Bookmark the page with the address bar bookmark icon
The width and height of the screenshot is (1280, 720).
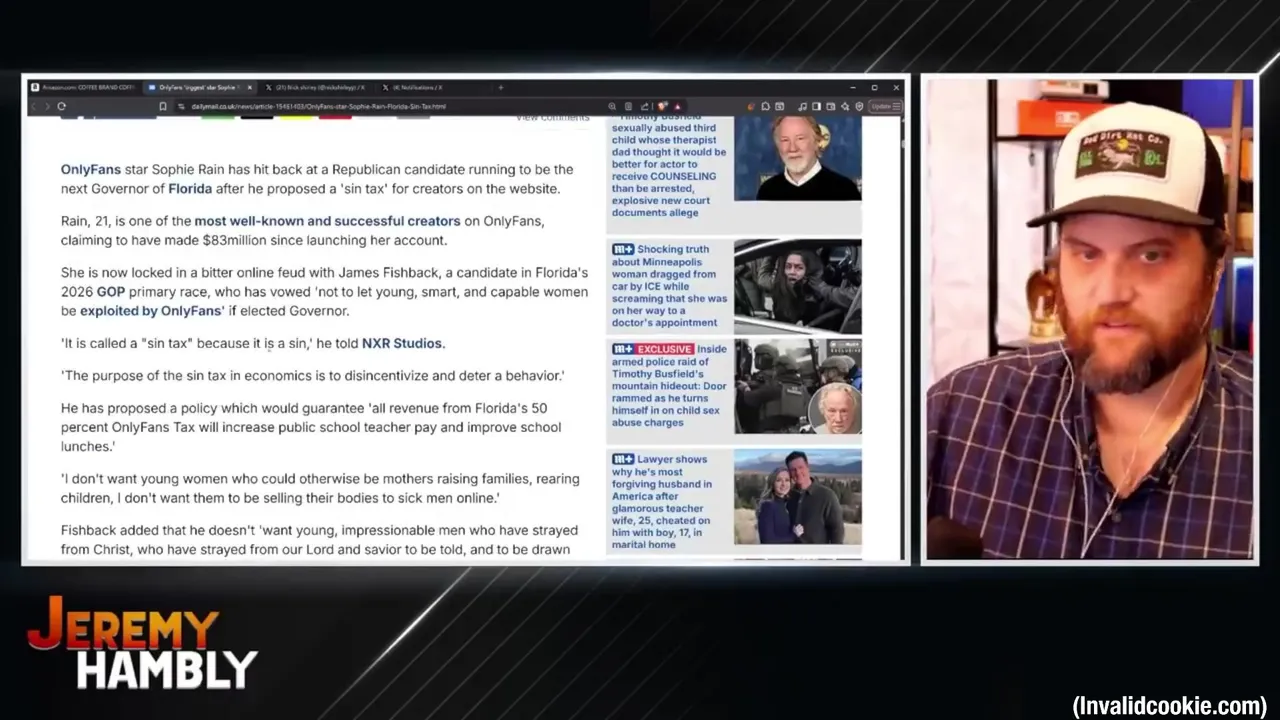click(163, 106)
